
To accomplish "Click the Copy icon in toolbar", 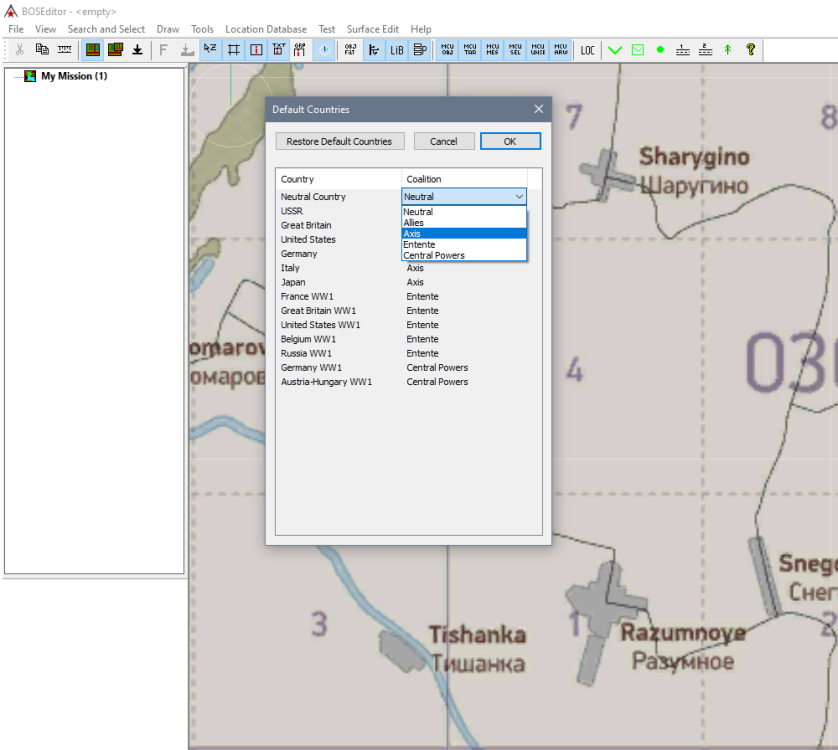I will point(42,49).
